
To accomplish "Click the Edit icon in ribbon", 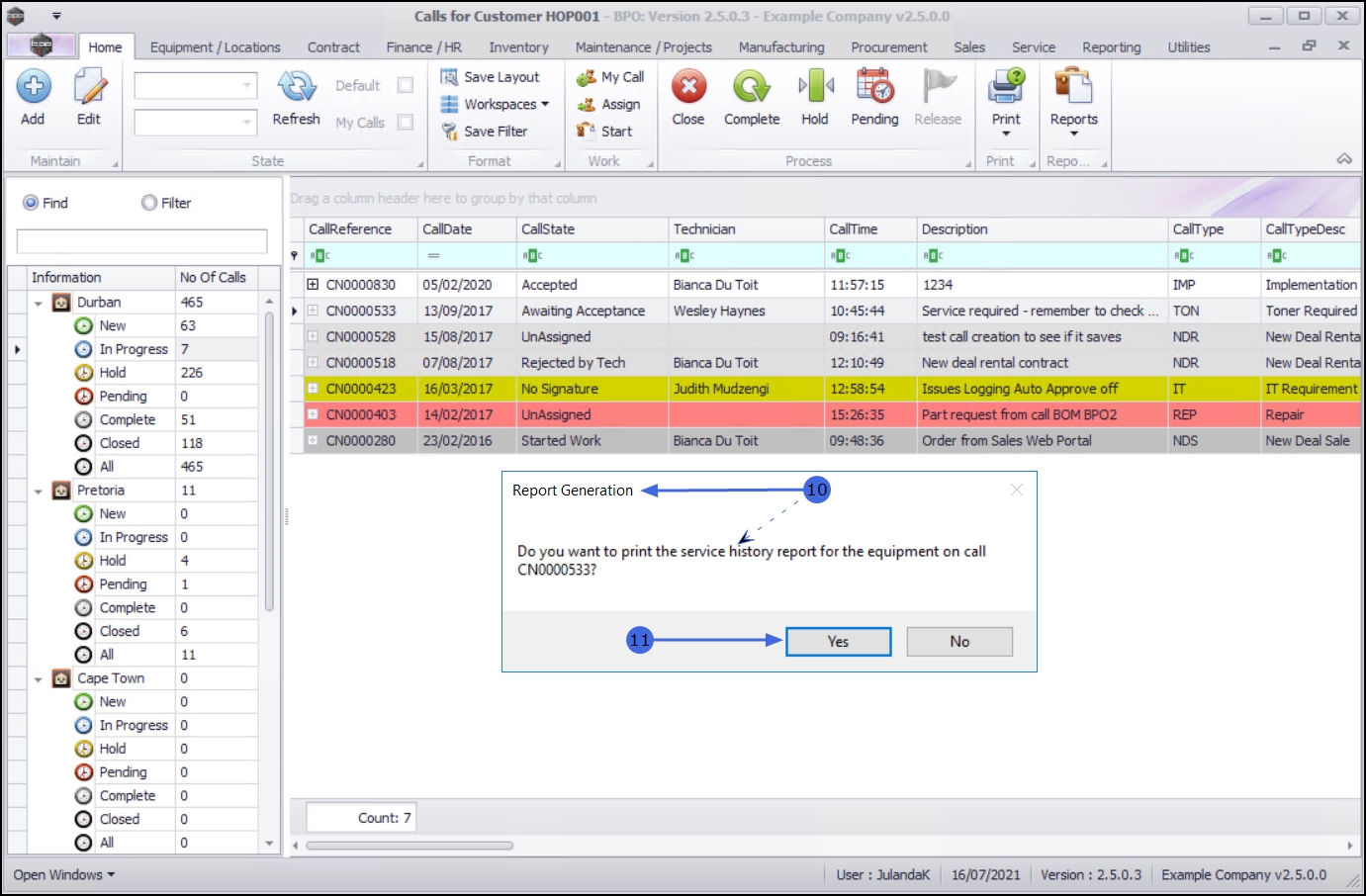I will (x=89, y=88).
